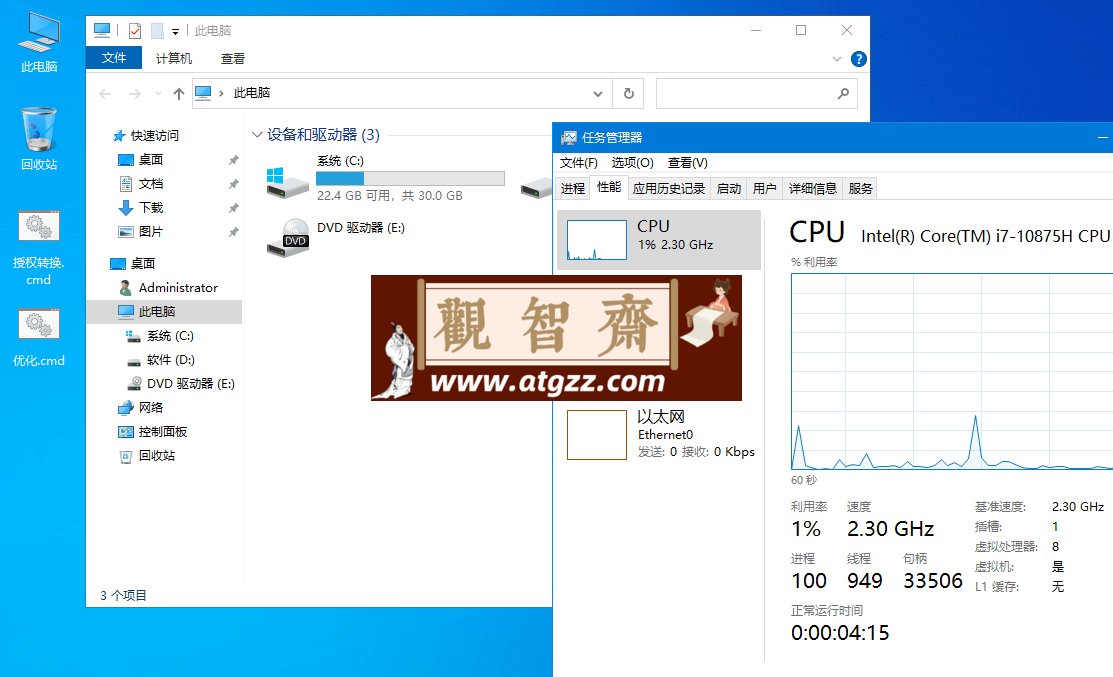Select the 授权转换.cmd desktop file
Screen dimensions: 1113x677
tap(38, 248)
